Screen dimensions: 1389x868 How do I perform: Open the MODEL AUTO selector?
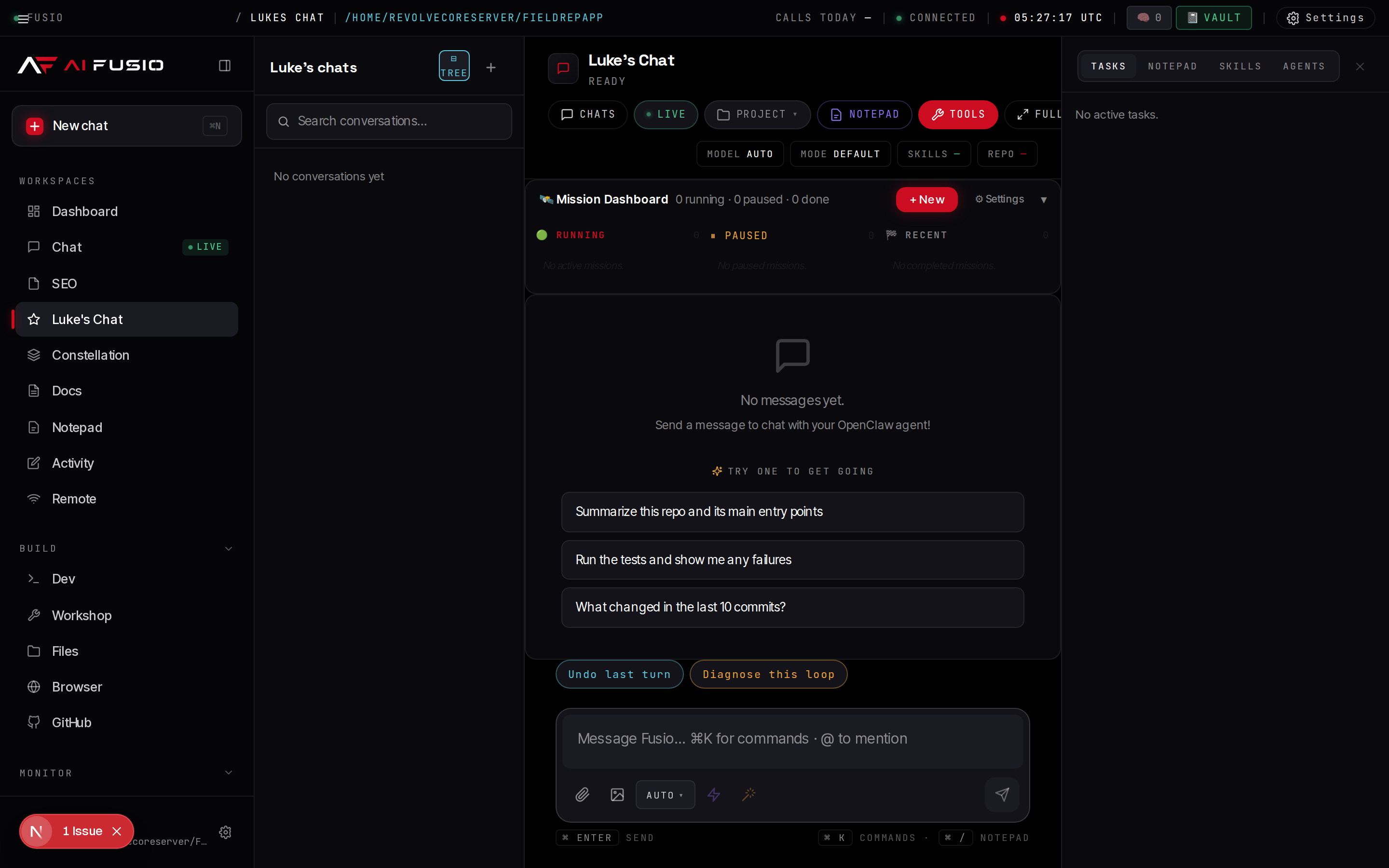(740, 154)
